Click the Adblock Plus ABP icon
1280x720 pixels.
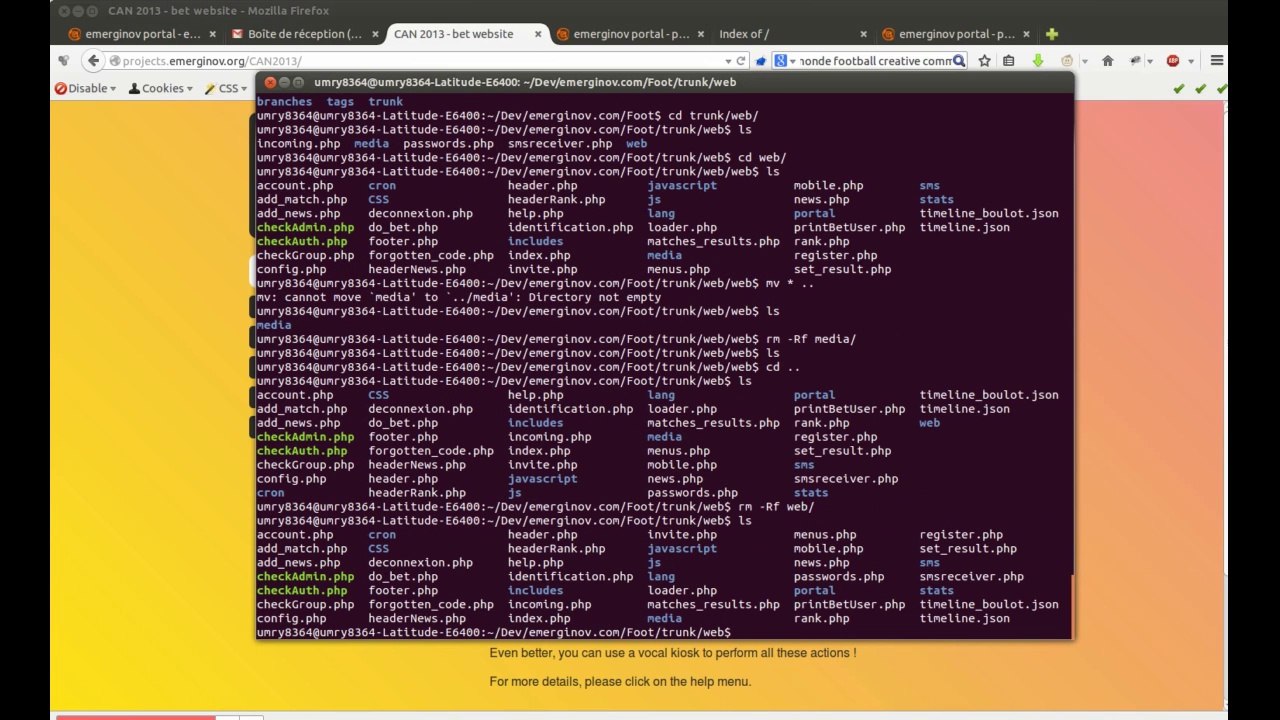click(1173, 61)
